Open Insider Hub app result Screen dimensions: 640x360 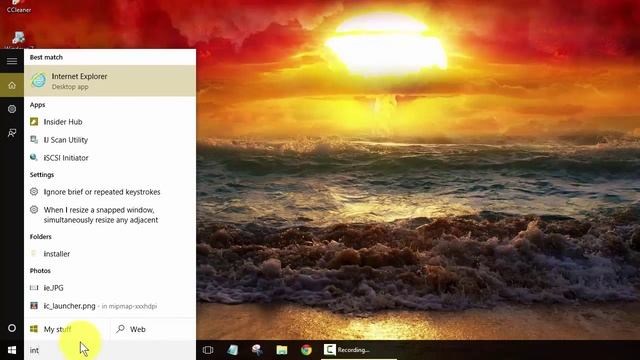[x=110, y=122]
